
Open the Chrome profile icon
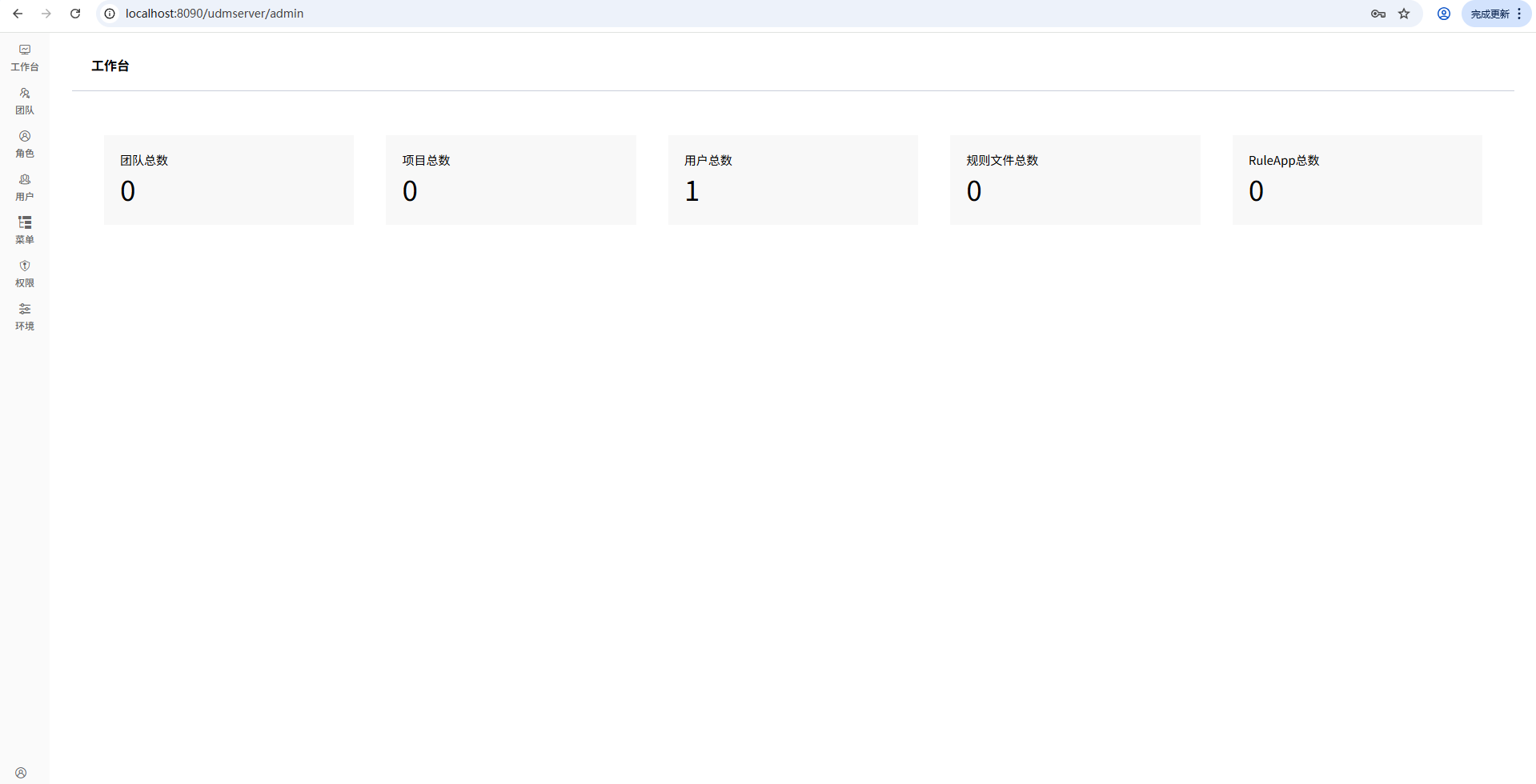pos(1444,14)
